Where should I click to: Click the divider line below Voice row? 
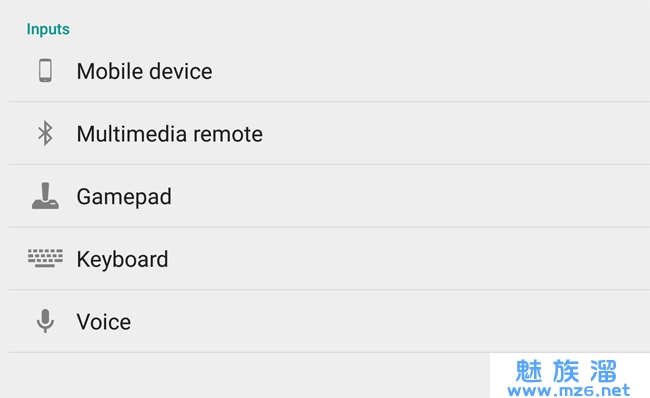pyautogui.click(x=330, y=352)
